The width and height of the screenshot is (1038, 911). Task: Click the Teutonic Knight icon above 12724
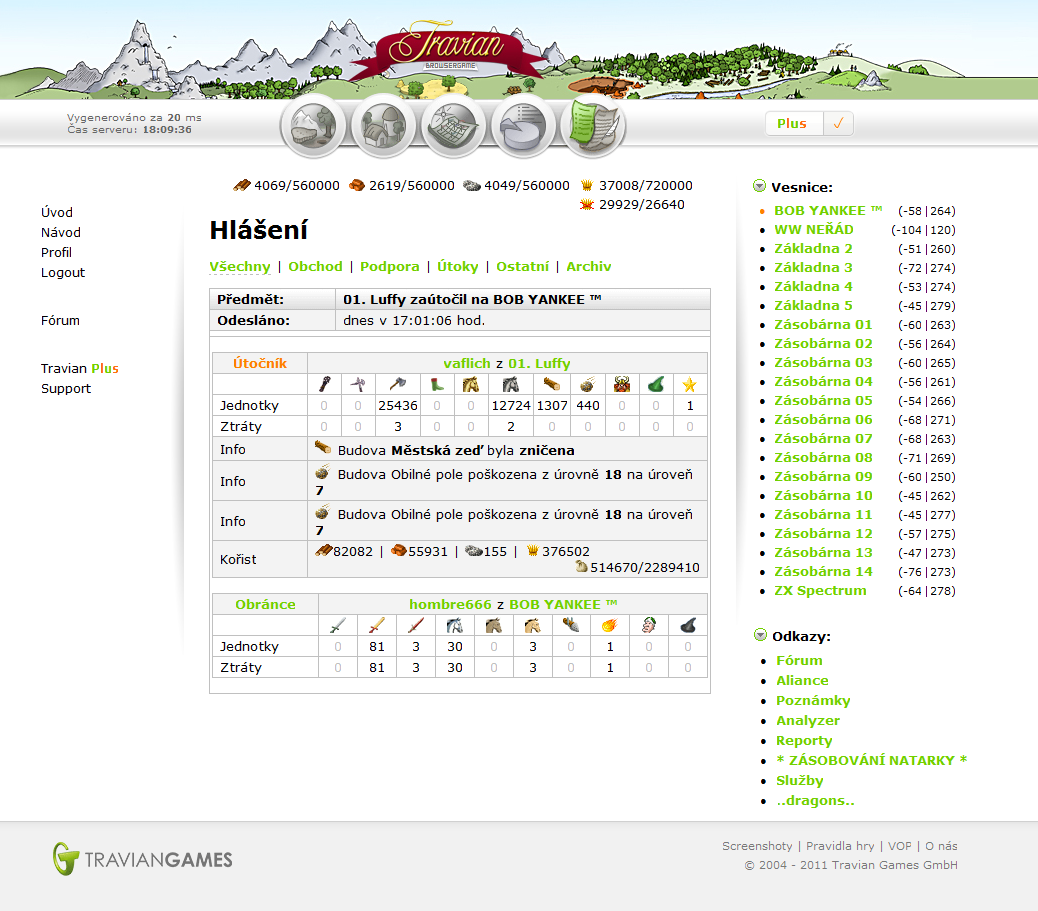510,384
